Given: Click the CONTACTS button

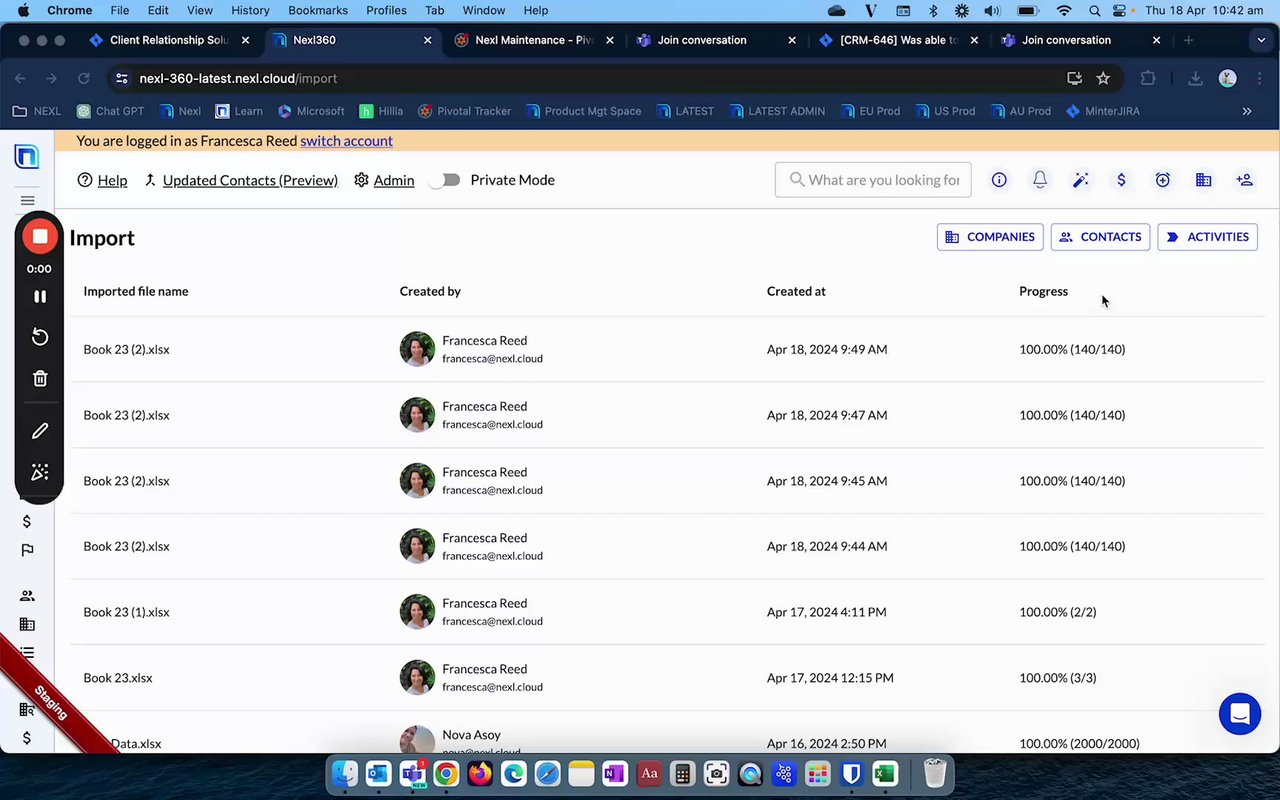Looking at the screenshot, I should point(1100,237).
